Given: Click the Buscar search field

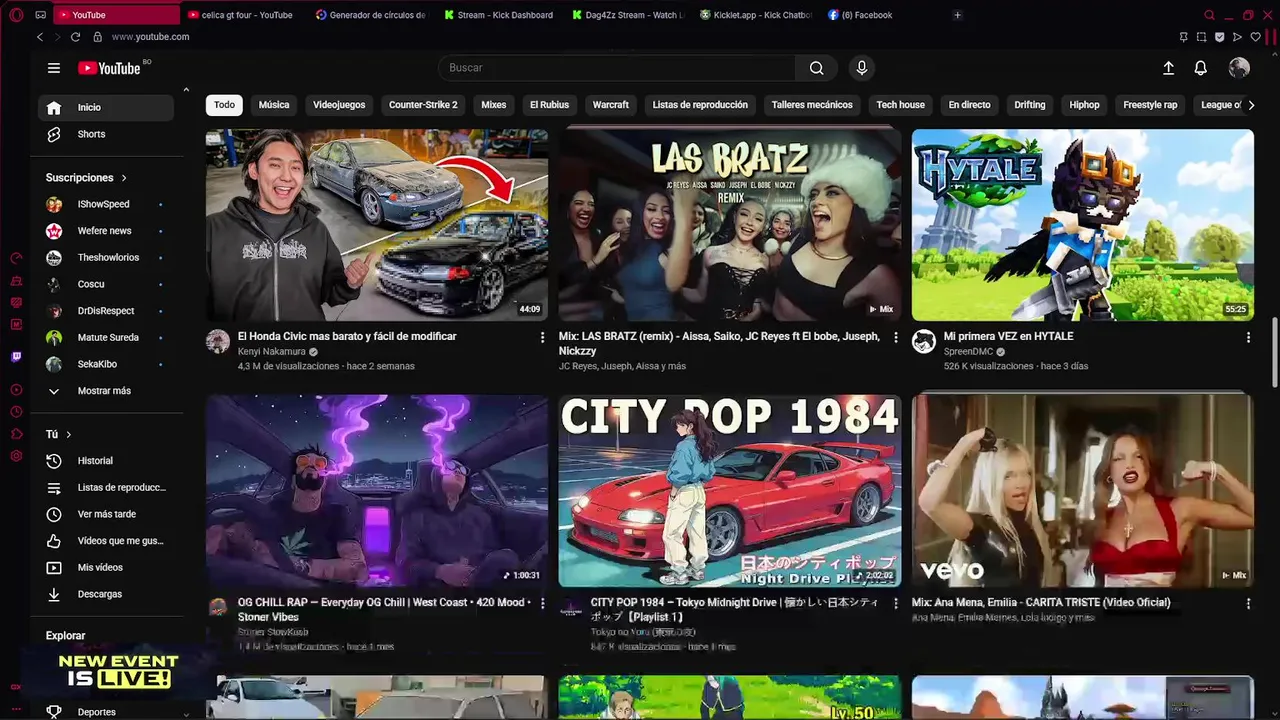Looking at the screenshot, I should (x=617, y=68).
